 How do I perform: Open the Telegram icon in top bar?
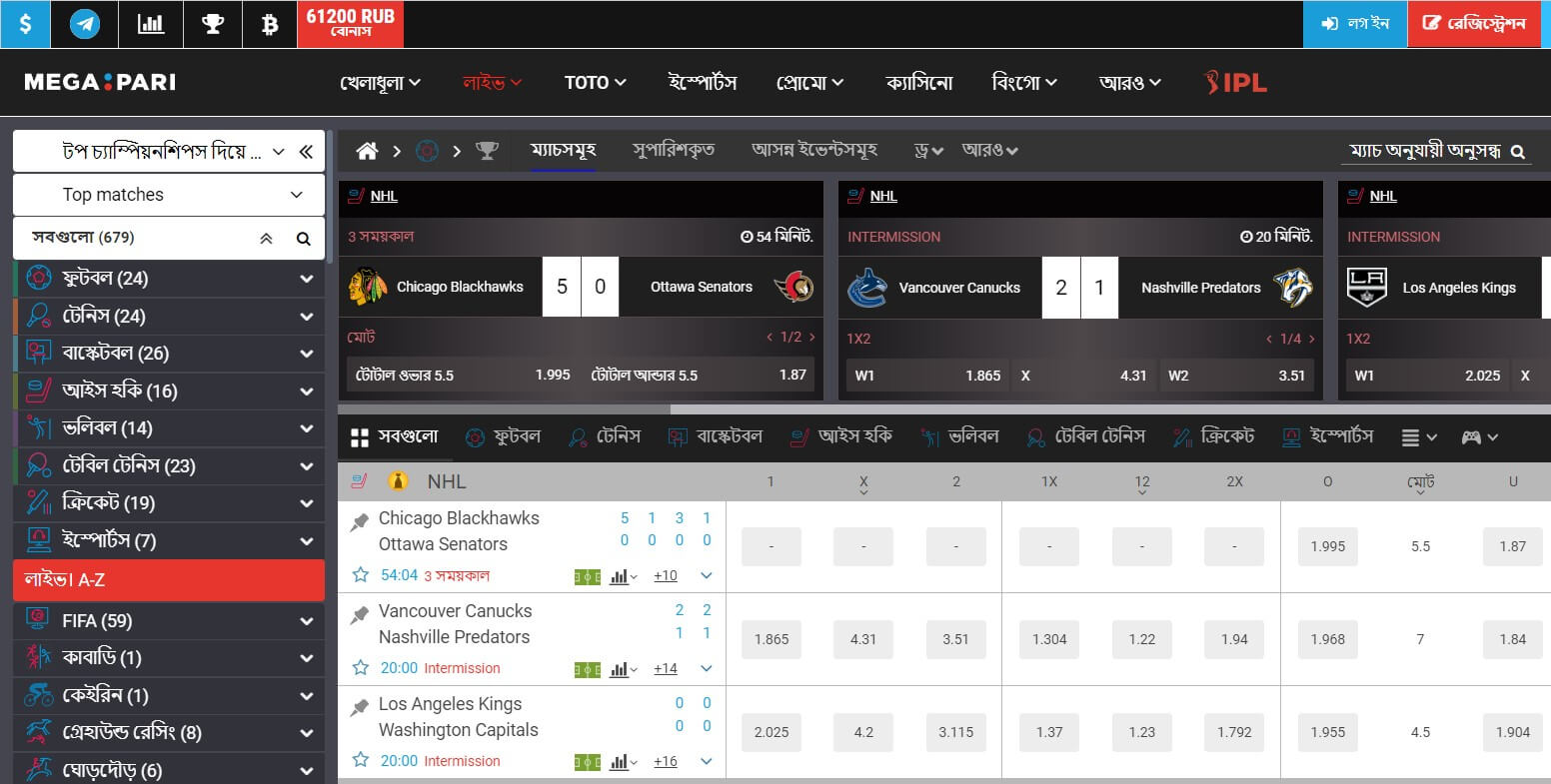tap(85, 24)
